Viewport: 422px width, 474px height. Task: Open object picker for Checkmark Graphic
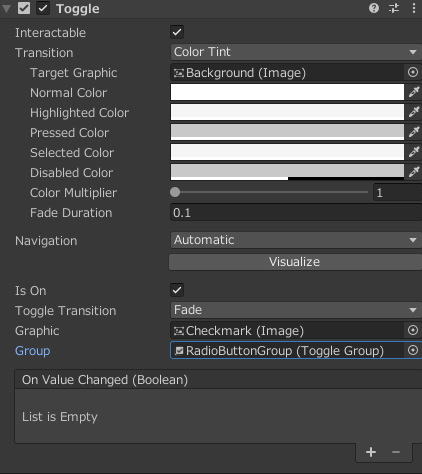click(x=413, y=330)
